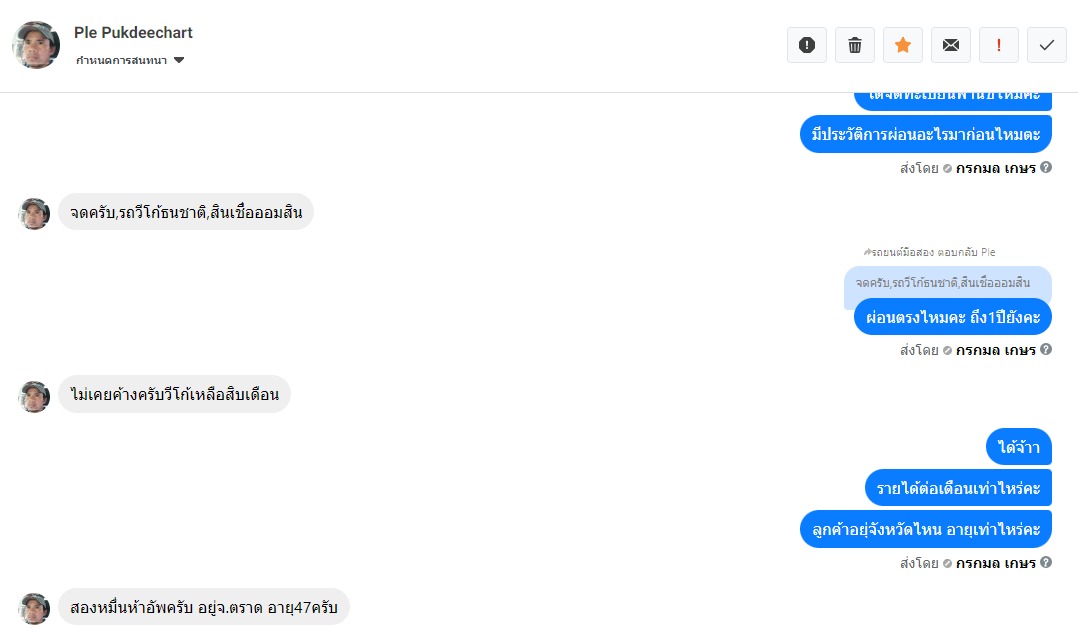Open กำหนดการสนทนา dropdown arrow
This screenshot has width=1078, height=636.
click(x=179, y=61)
